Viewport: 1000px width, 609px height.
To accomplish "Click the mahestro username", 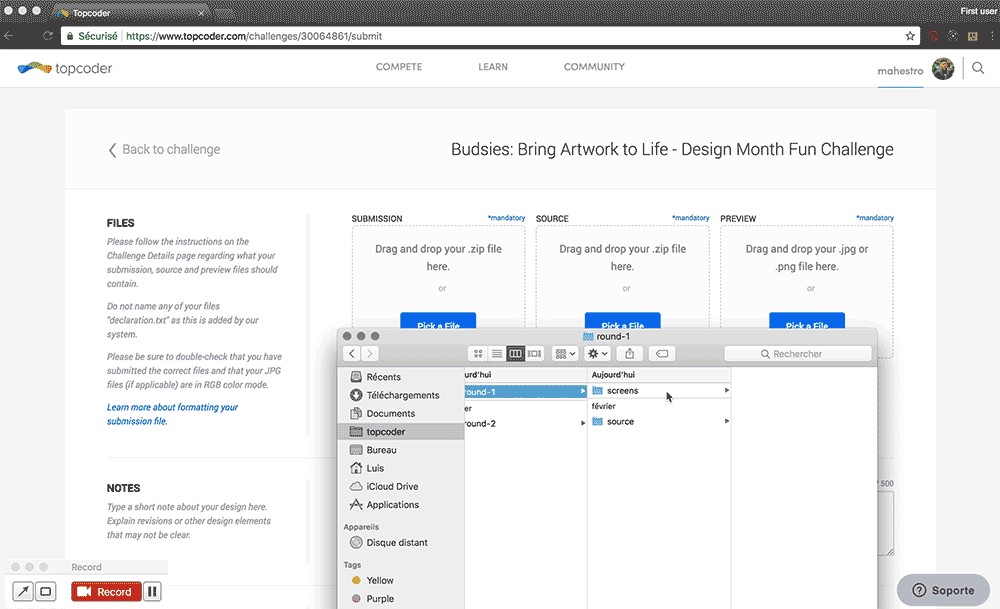I will click(900, 71).
